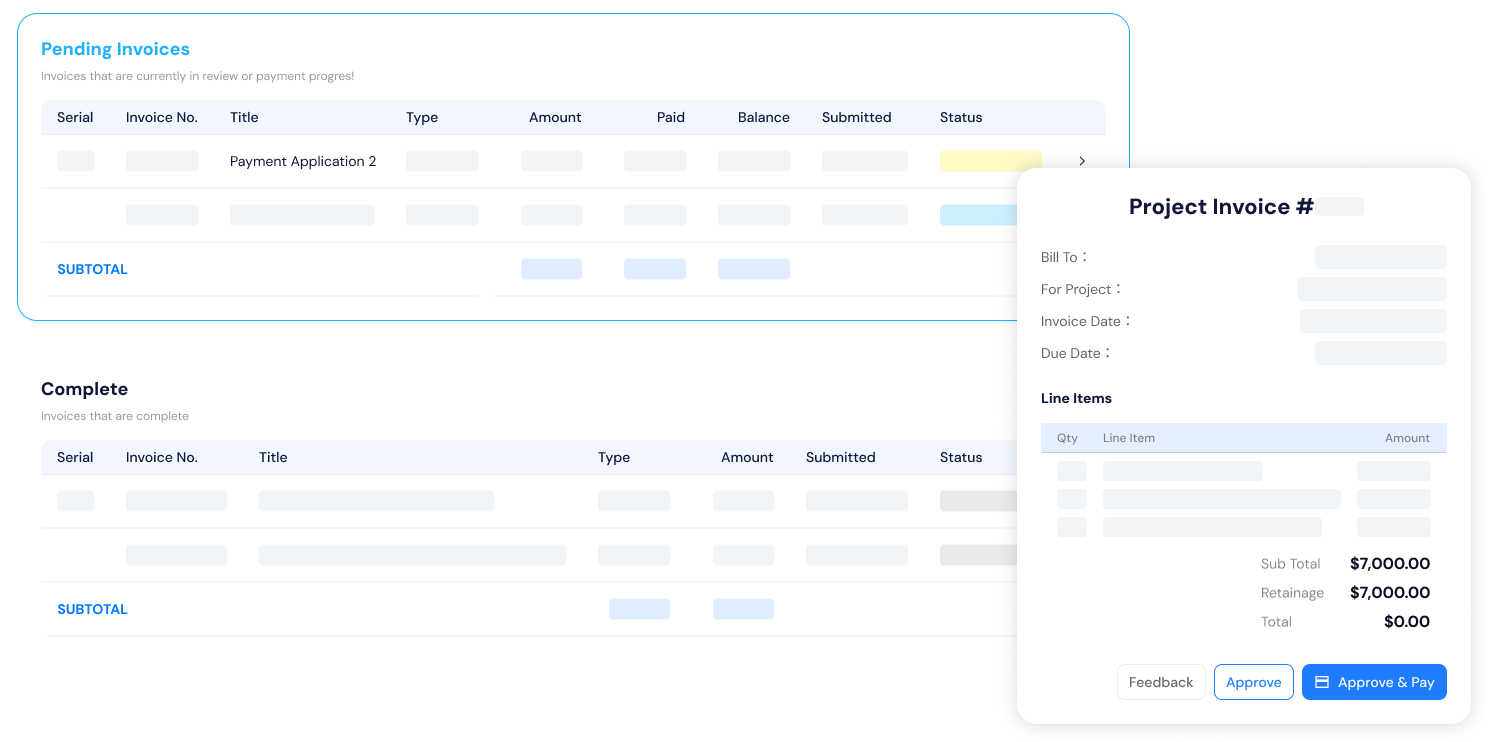Image resolution: width=1488 pixels, height=742 pixels.
Task: Click the Qty header in Line Items
Action: click(x=1067, y=438)
